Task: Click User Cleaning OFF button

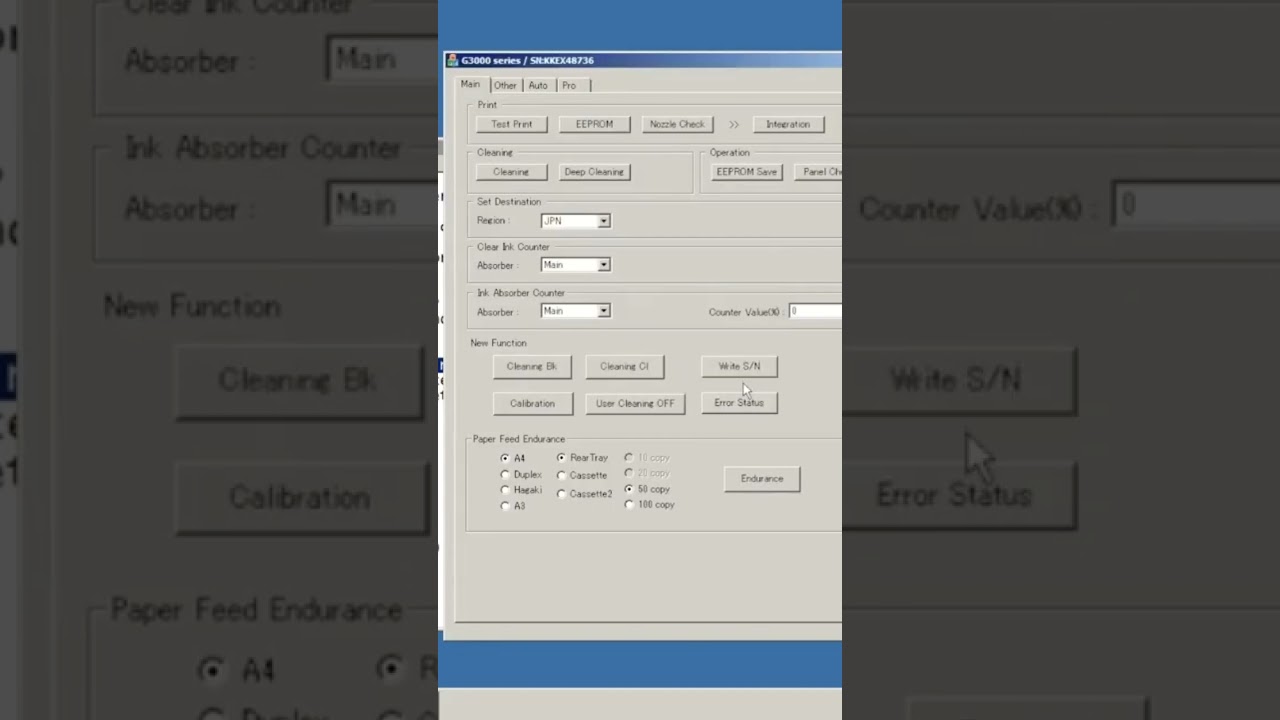Action: 635,403
